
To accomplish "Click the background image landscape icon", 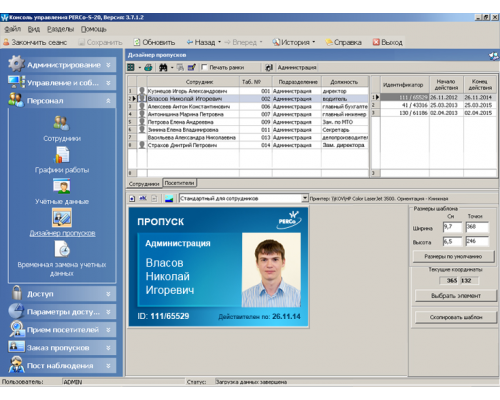I will [x=169, y=199].
